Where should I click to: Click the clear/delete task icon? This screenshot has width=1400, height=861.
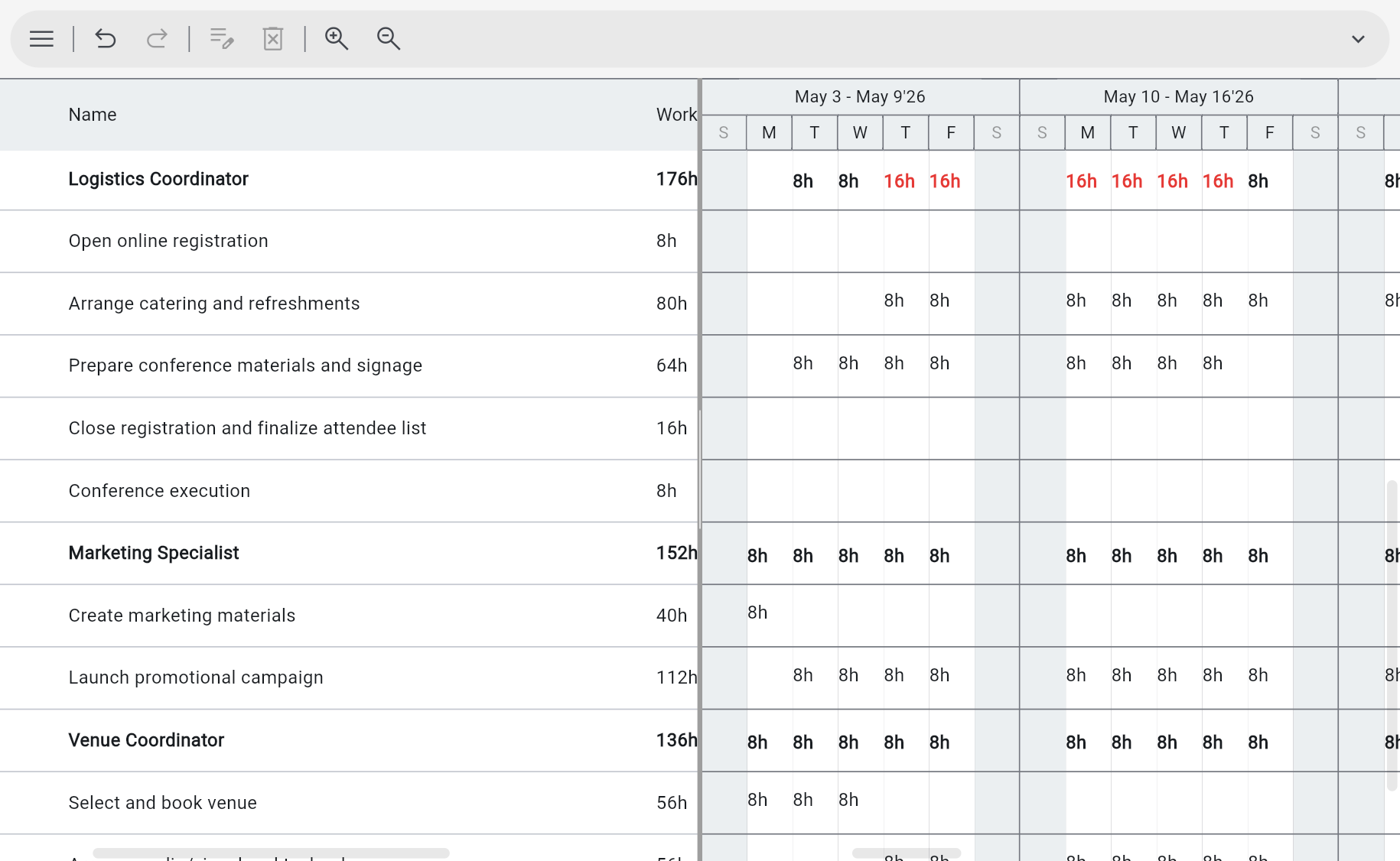(x=272, y=38)
